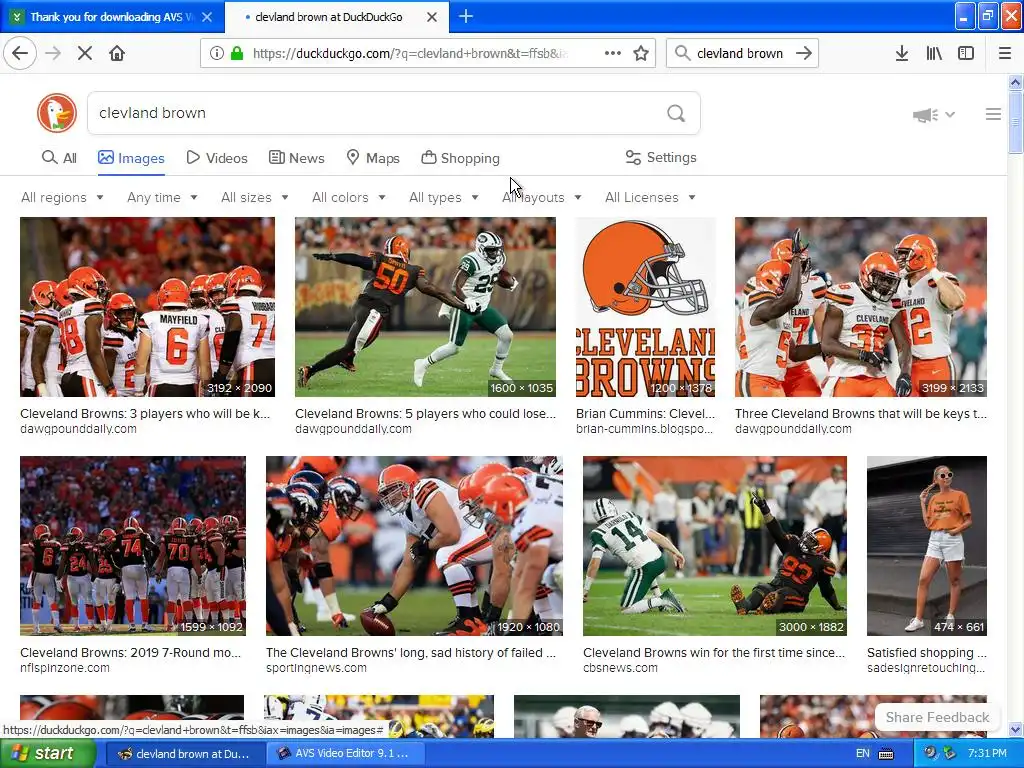Click the search go arrow in Firefox search box

804,53
